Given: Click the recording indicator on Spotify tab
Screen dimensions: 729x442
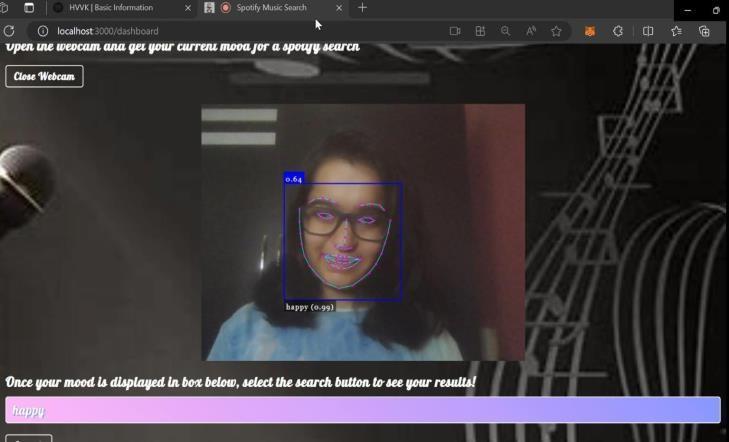Looking at the screenshot, I should pos(225,7).
